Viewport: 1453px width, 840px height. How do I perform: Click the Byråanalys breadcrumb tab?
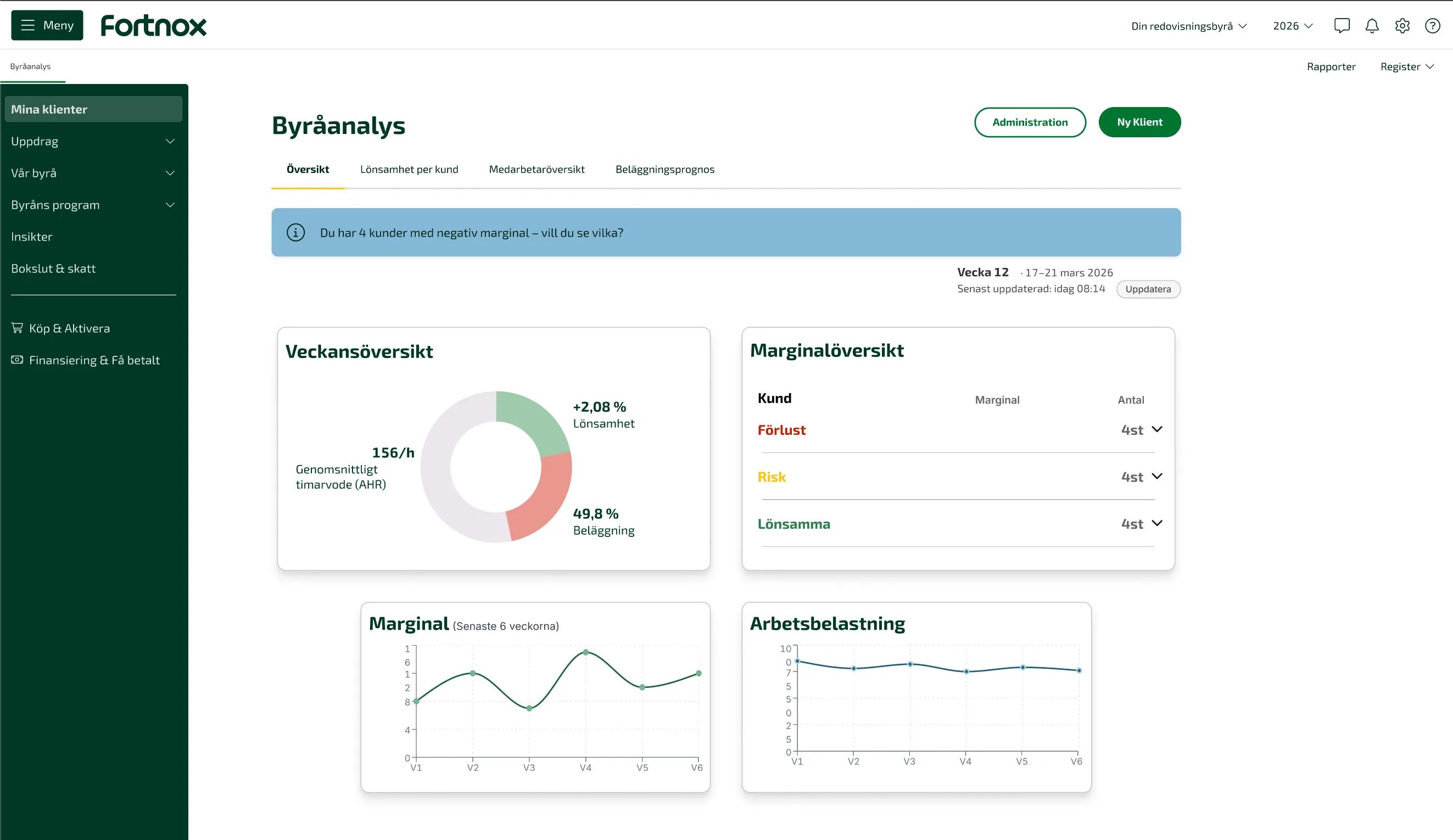pos(31,66)
